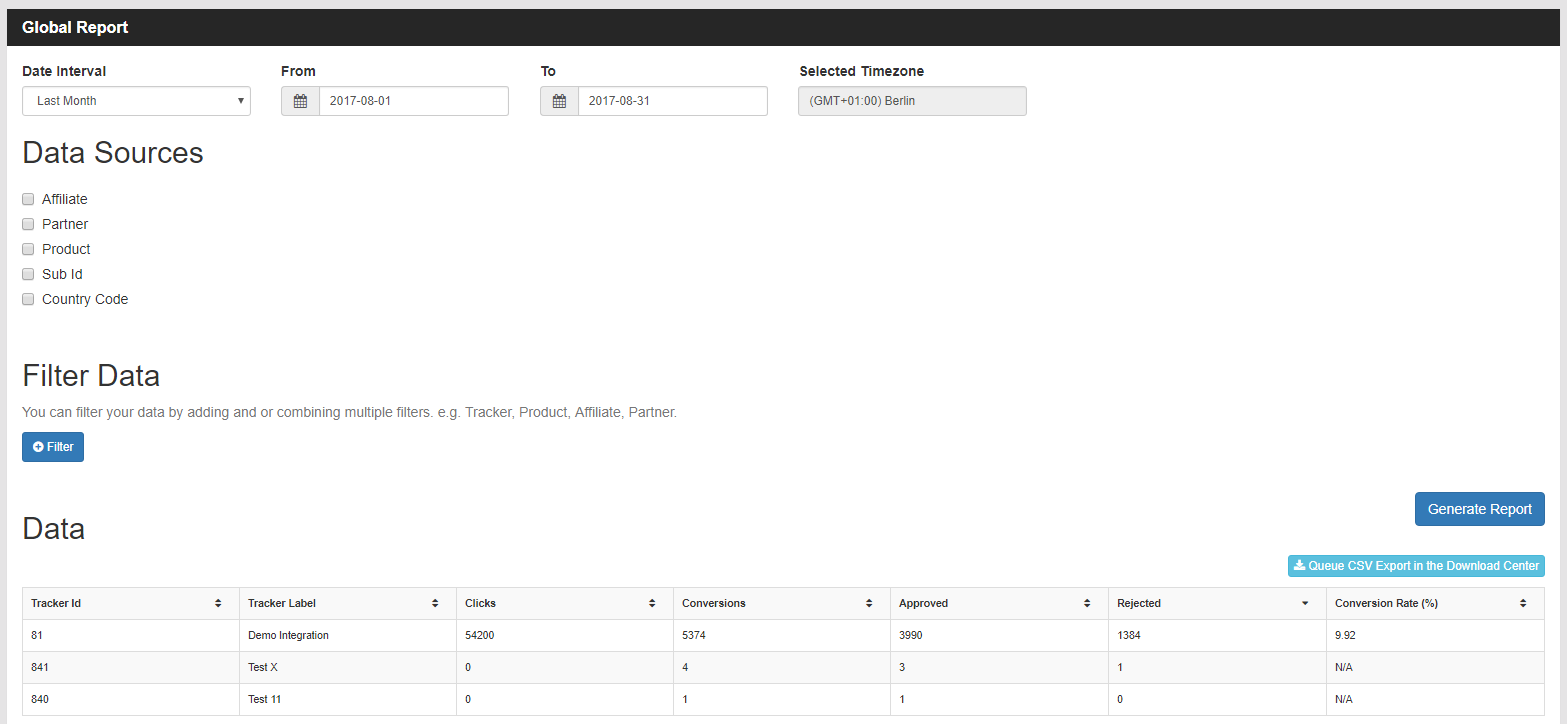Image resolution: width=1567 pixels, height=724 pixels.
Task: Click sort arrows in Approved column header
Action: (x=1087, y=603)
